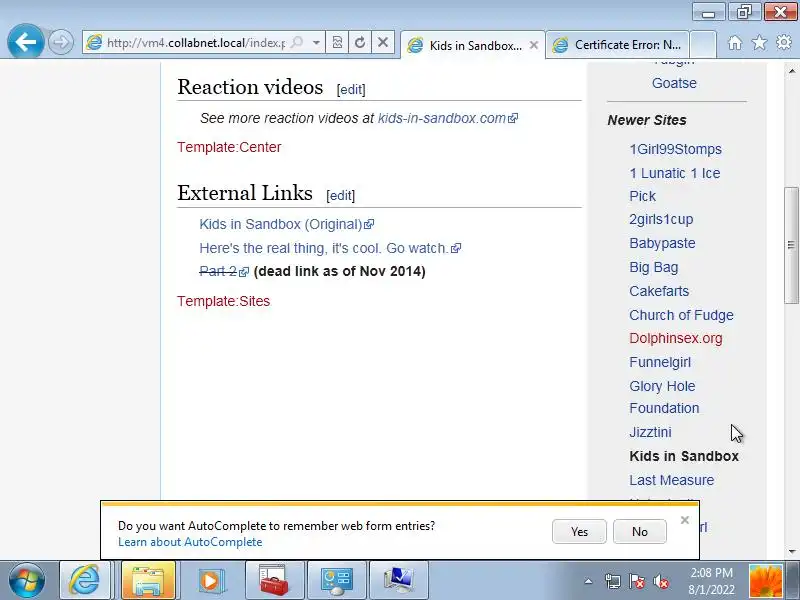
Task: Open Big Bag sidebar link
Action: 654,267
